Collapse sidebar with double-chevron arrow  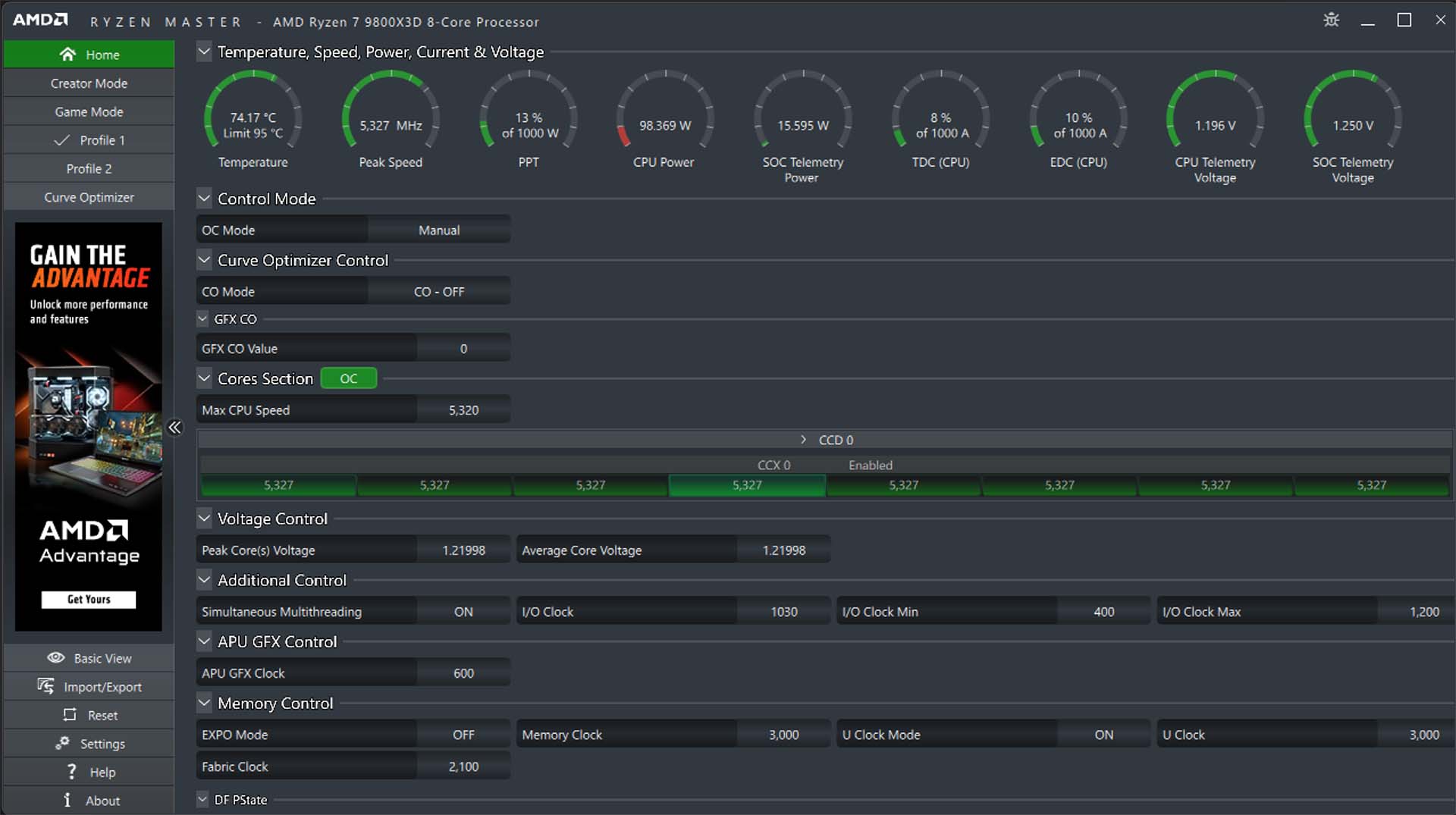pyautogui.click(x=174, y=428)
